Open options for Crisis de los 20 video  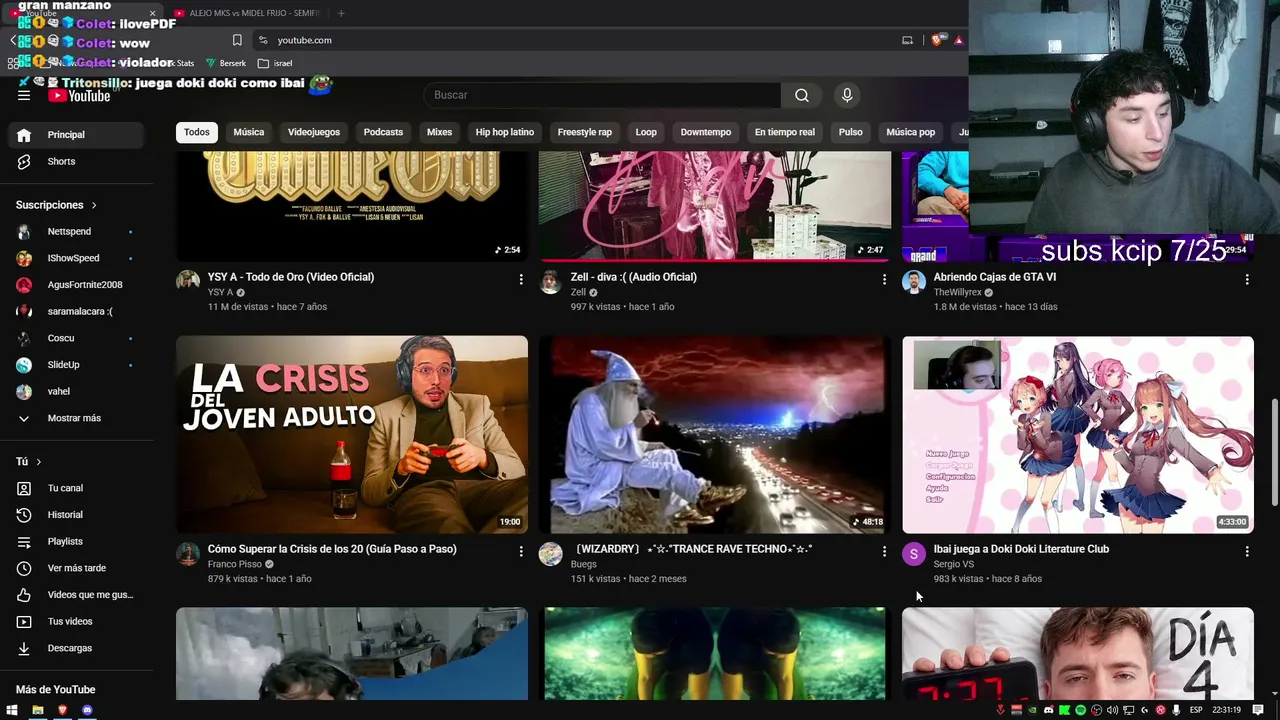click(521, 552)
